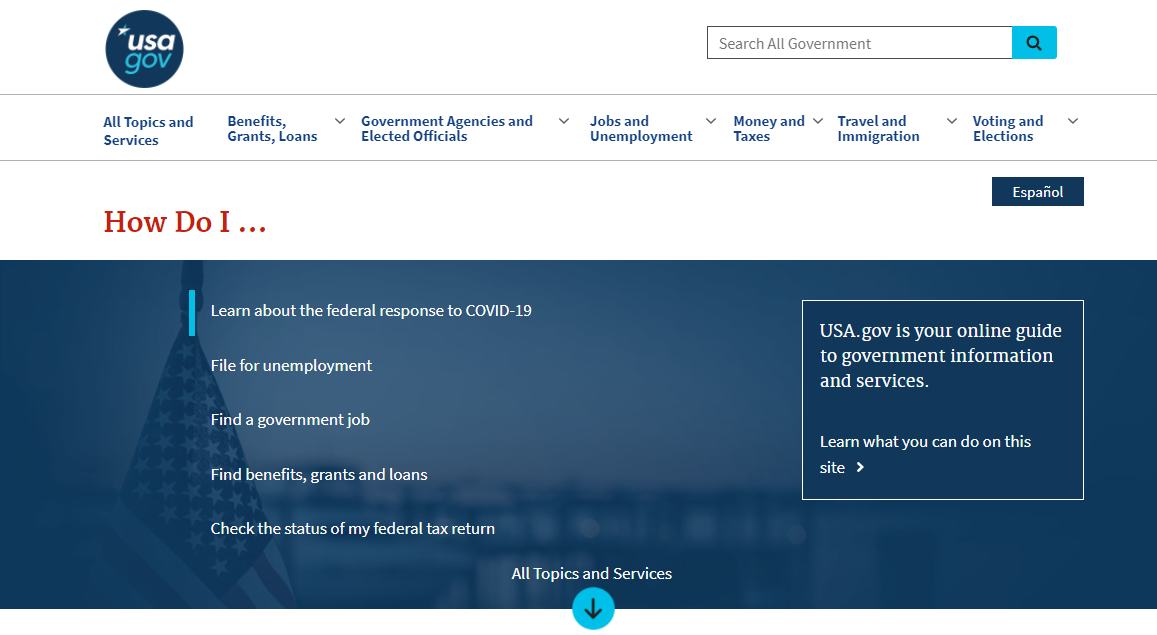This screenshot has width=1157, height=635.
Task: Click the arrow next to 'Learn what you can do'
Action: 860,467
